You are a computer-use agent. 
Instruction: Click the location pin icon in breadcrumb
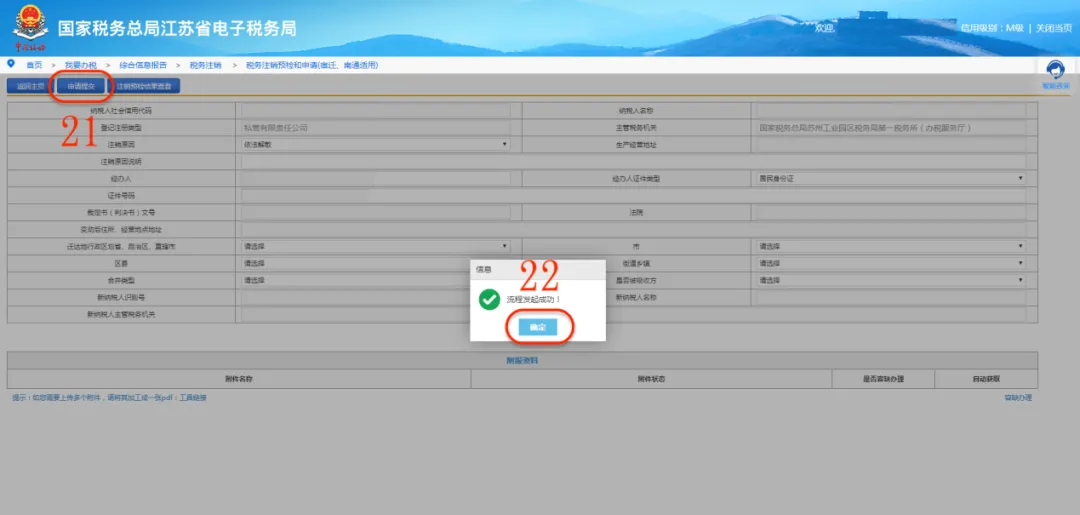pos(10,64)
